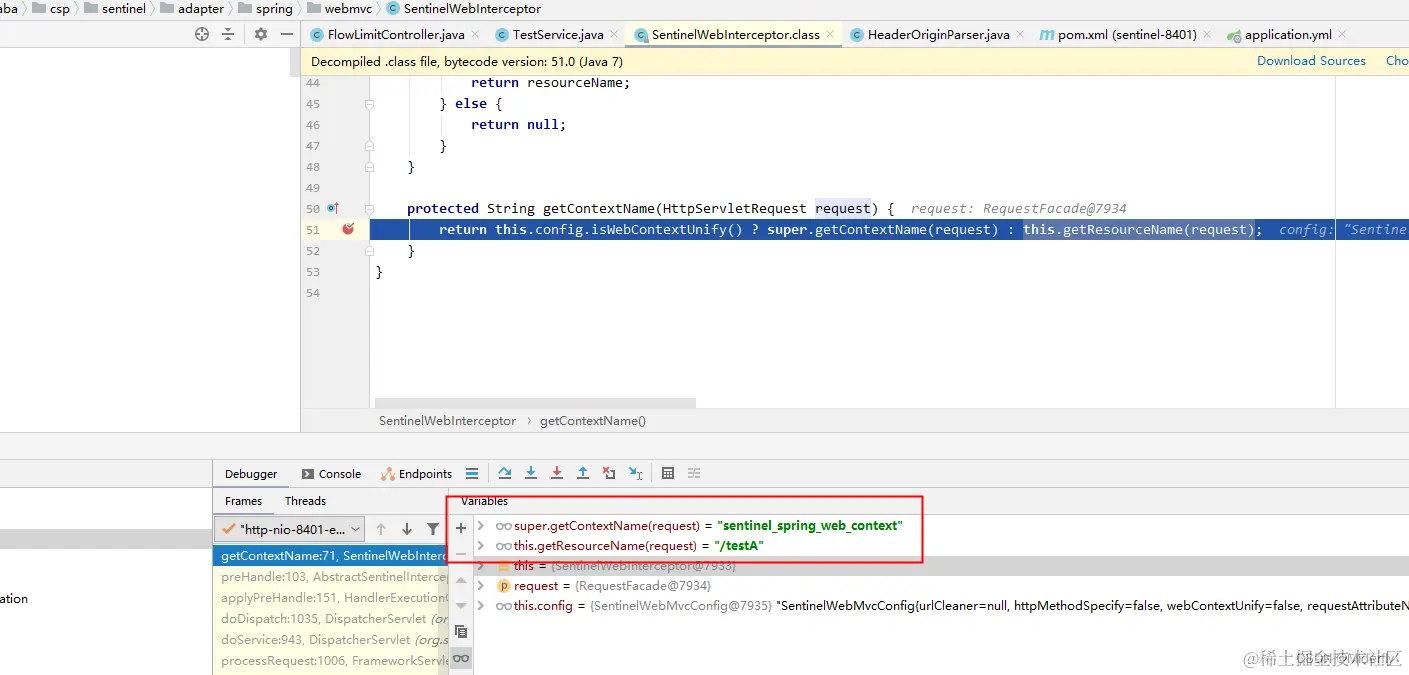Screen dimensions: 1409x675
Task: Switch to the Endpoints tab
Action: click(416, 474)
